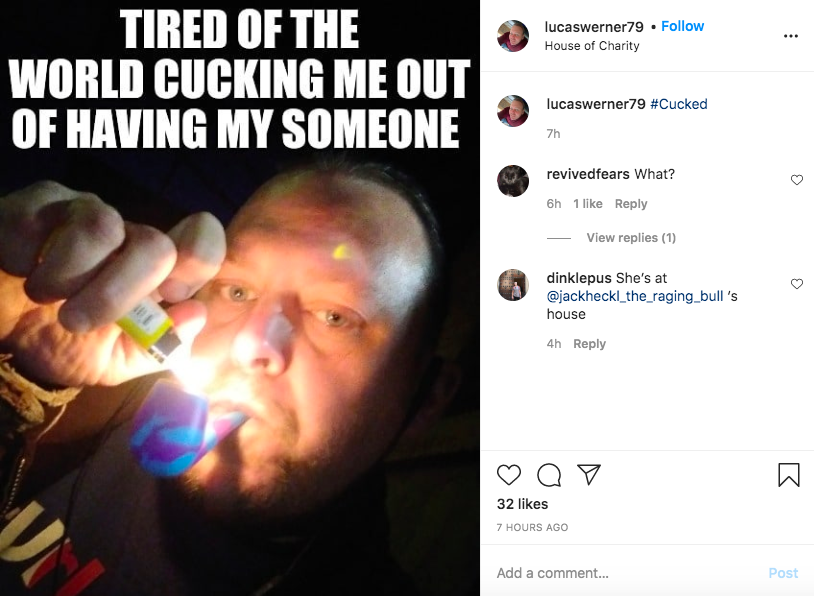
Task: Open the @jackheckl_the_raging_bull mention
Action: pyautogui.click(x=635, y=296)
